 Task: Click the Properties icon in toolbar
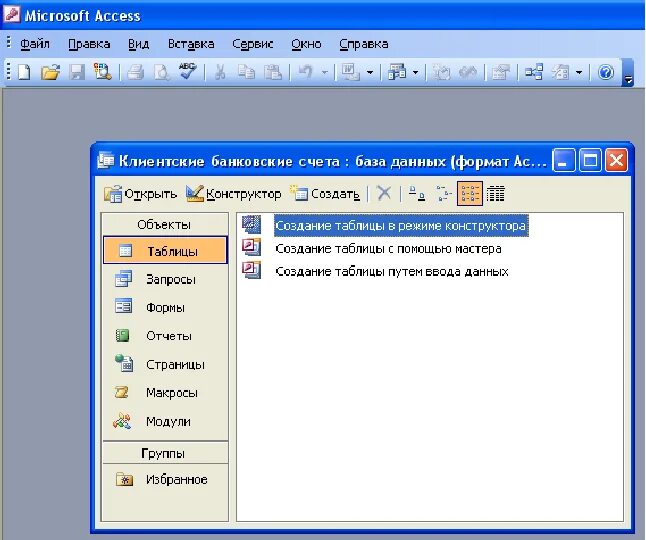(x=500, y=72)
